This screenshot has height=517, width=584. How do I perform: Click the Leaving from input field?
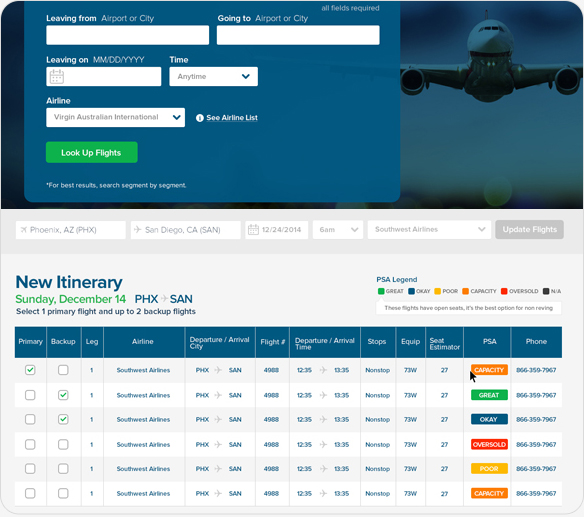[127, 35]
